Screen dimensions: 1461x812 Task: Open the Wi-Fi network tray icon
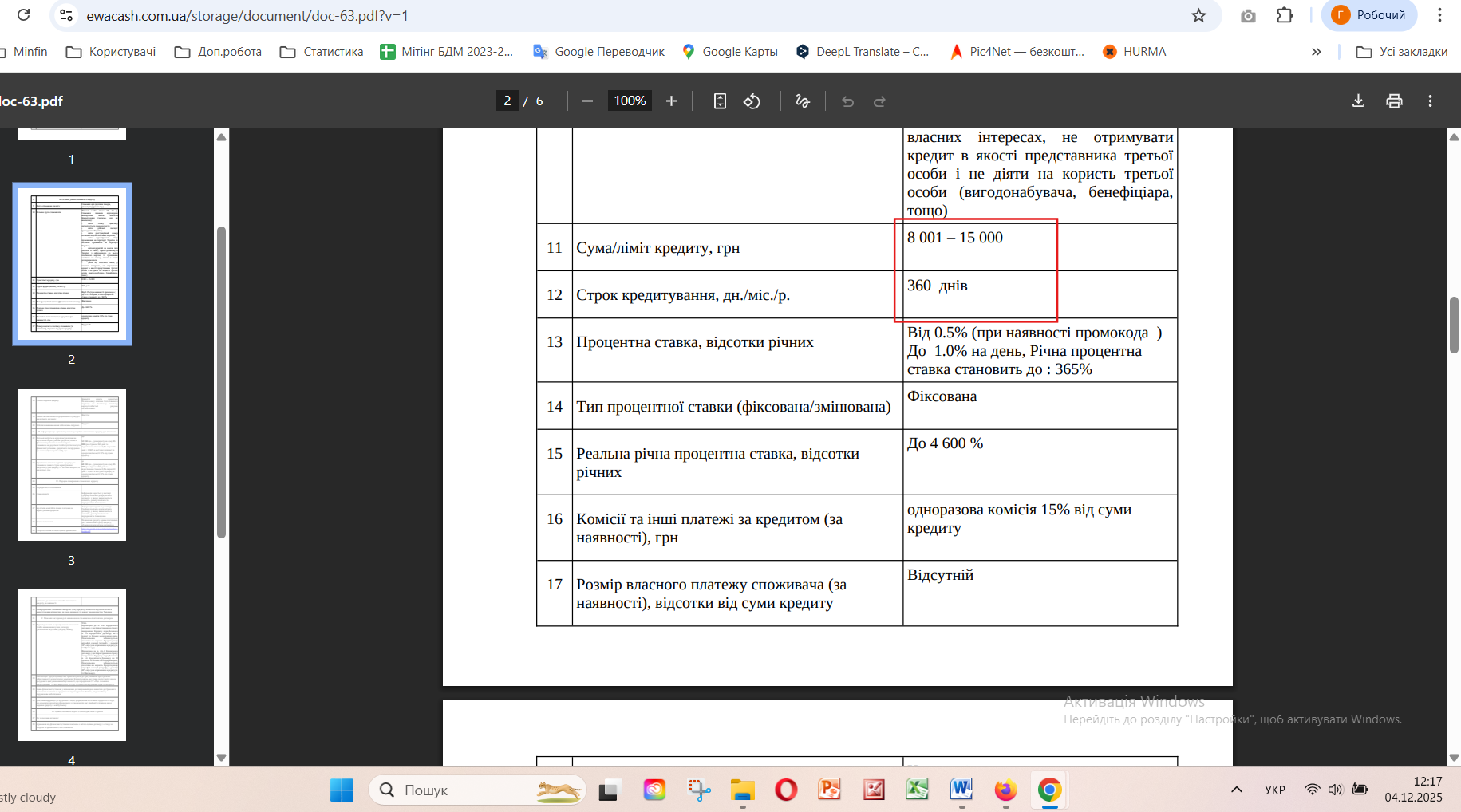click(x=1312, y=790)
